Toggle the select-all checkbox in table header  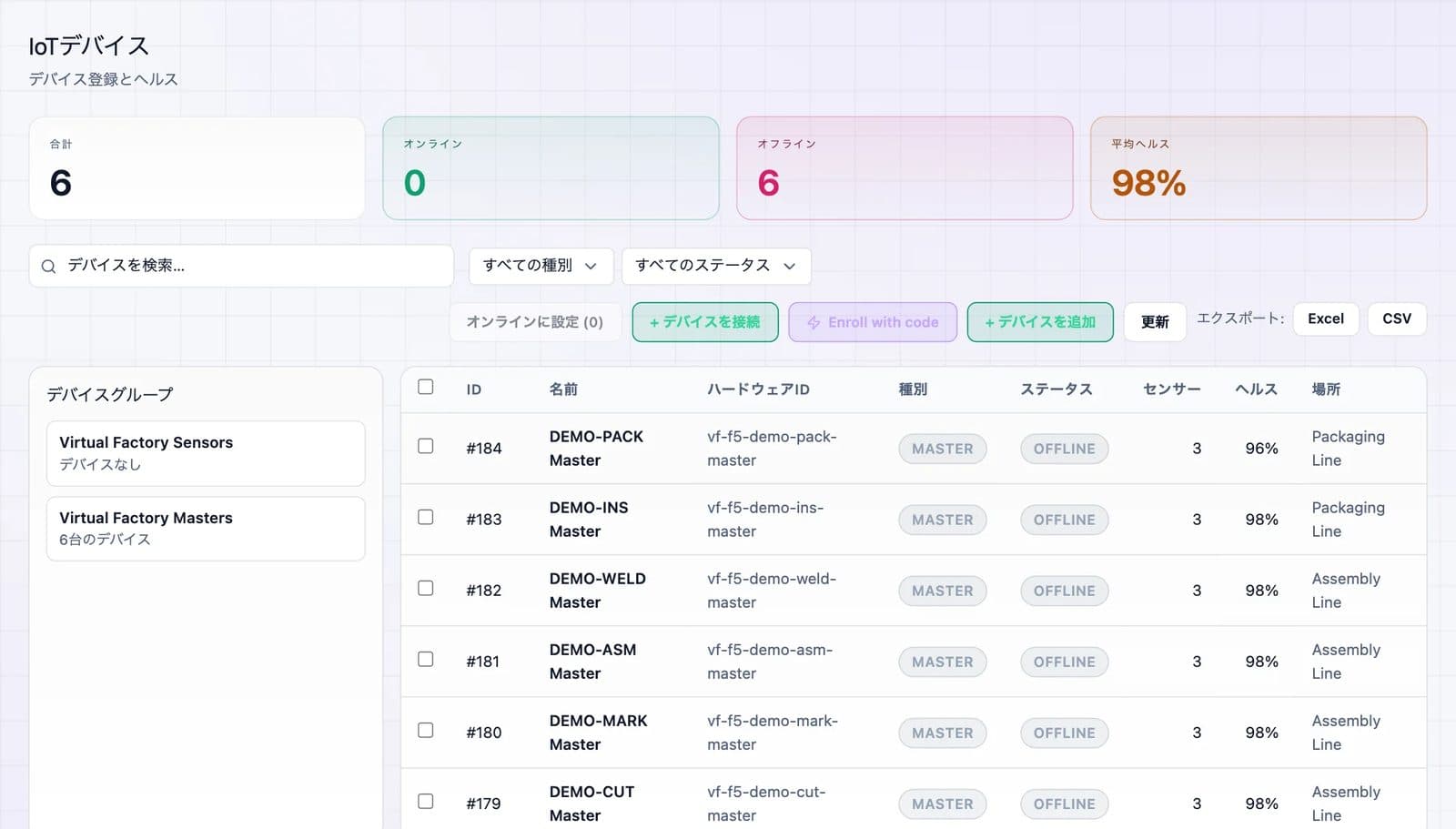point(425,387)
